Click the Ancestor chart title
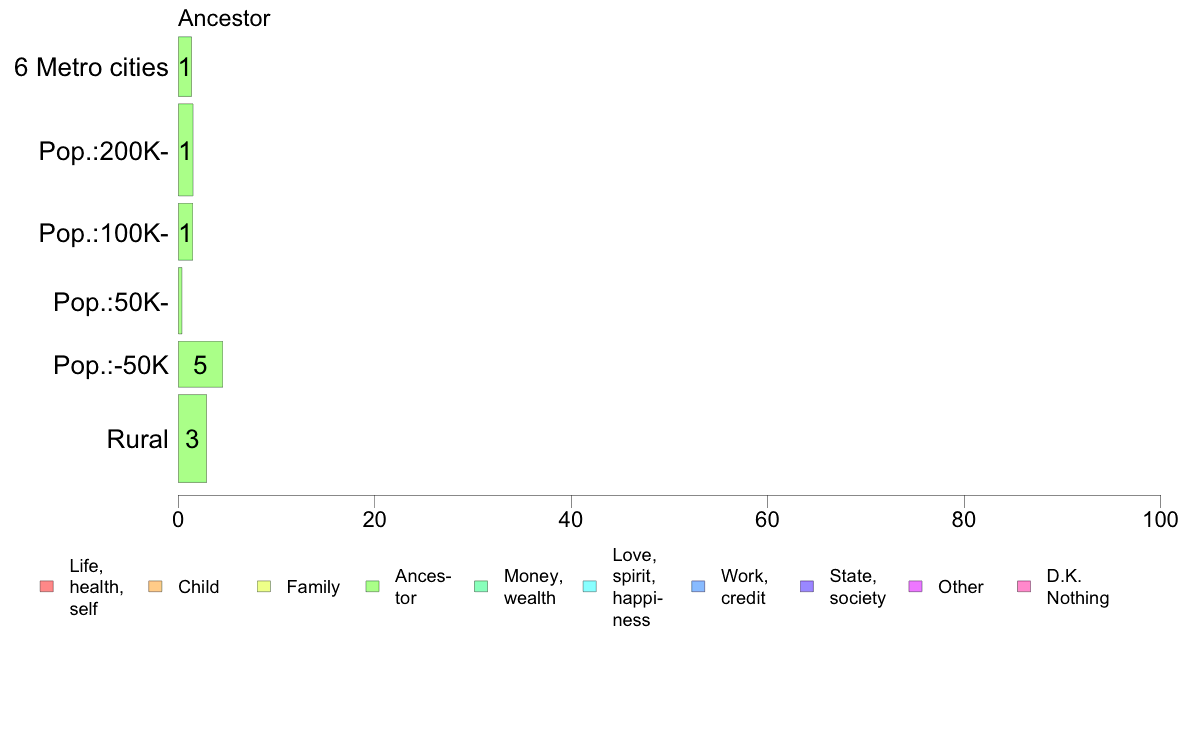 coord(224,18)
